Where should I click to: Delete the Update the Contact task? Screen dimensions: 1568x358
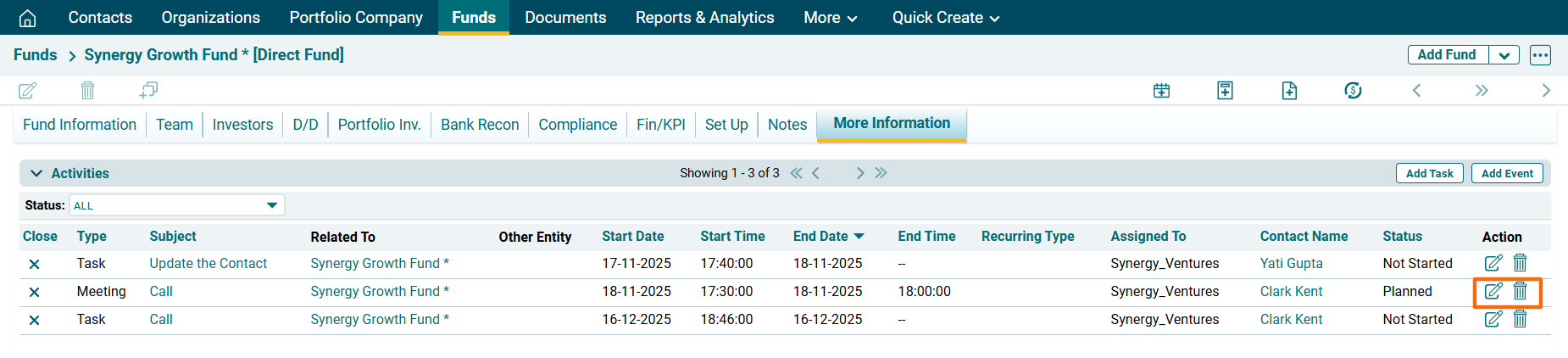coord(1521,263)
